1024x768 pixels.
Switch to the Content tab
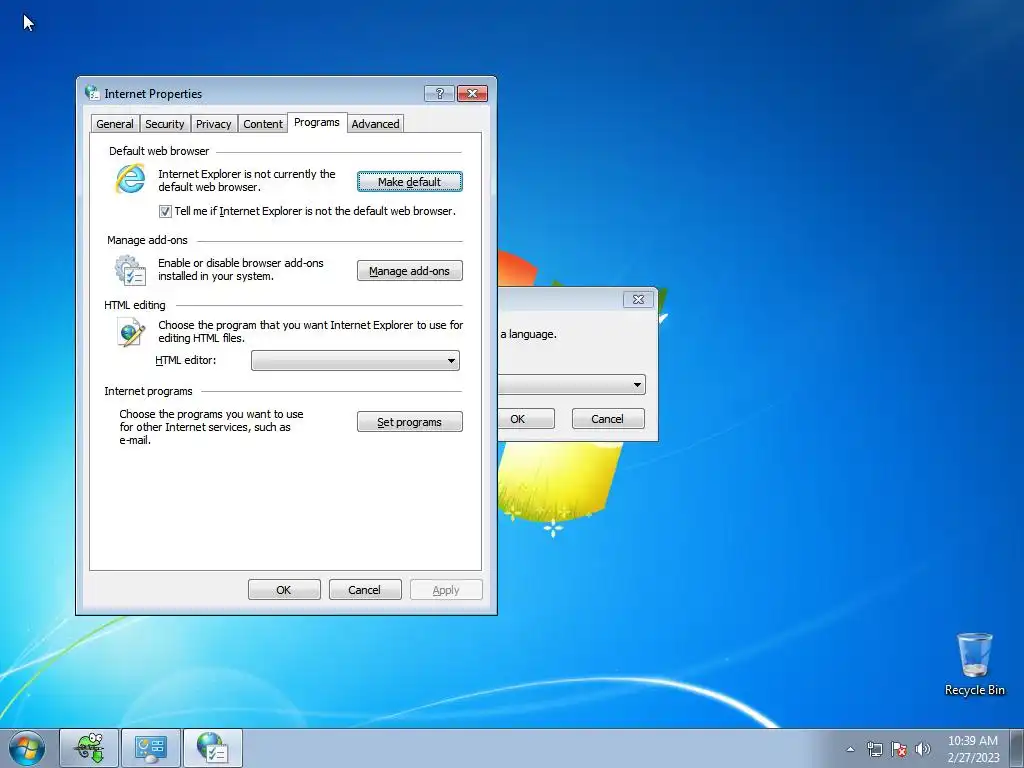click(x=263, y=124)
